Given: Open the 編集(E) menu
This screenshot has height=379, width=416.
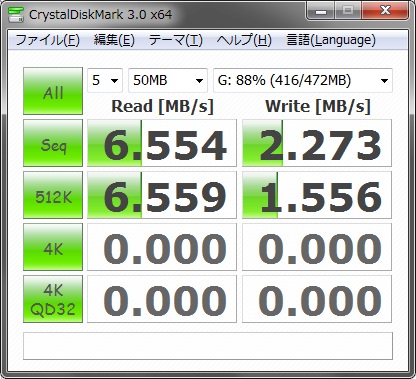Looking at the screenshot, I should pos(114,40).
